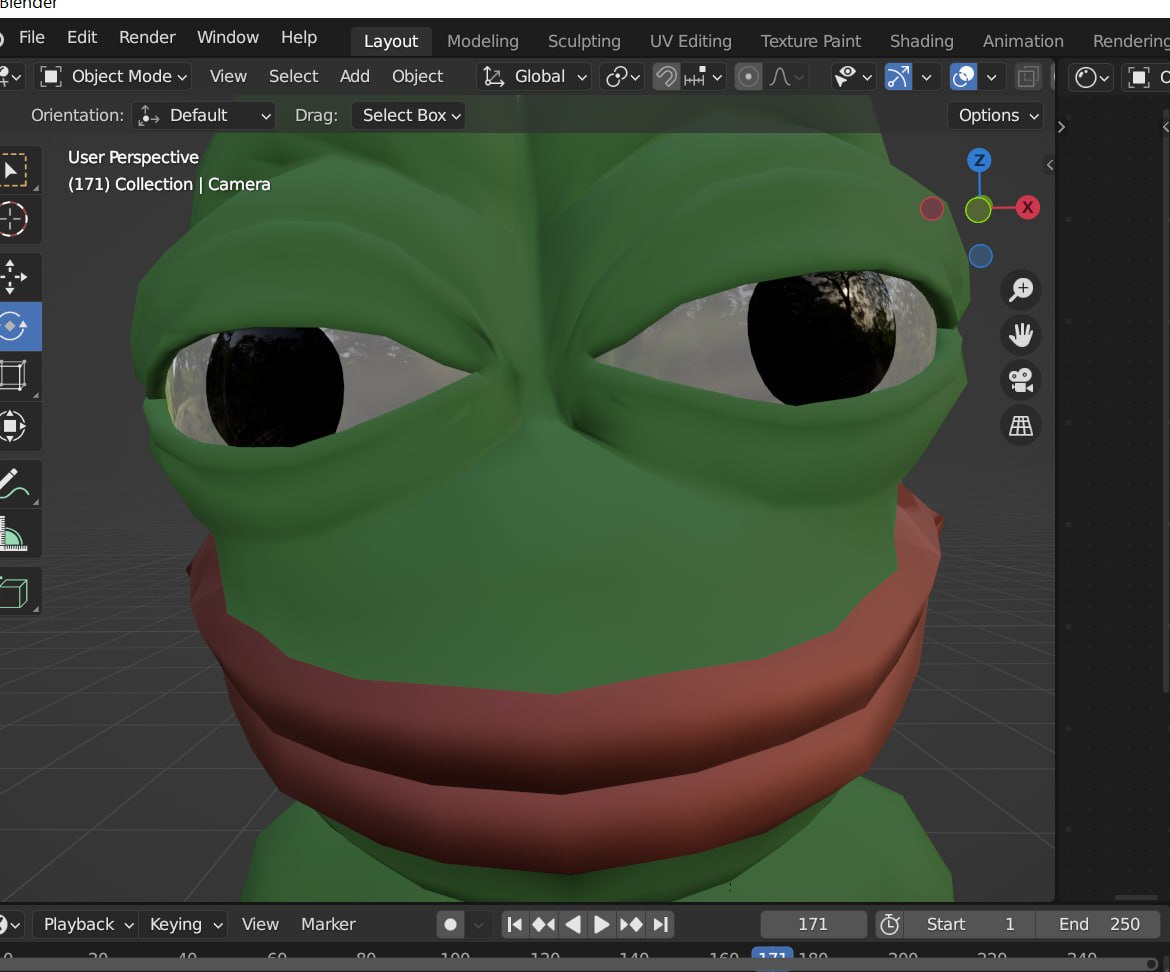Open viewport Select menu
The image size is (1170, 972).
pyautogui.click(x=293, y=77)
